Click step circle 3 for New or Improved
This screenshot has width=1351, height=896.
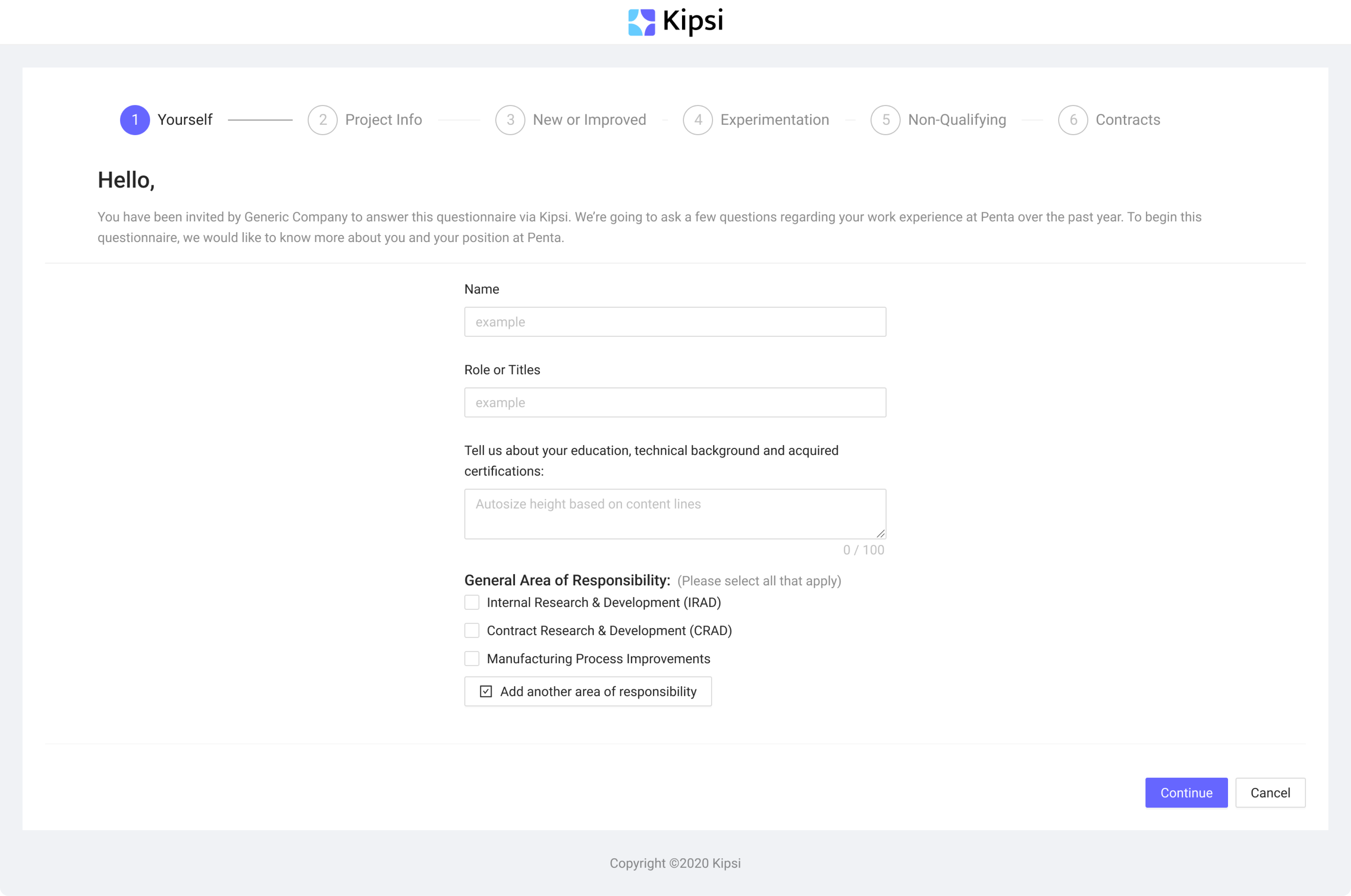tap(510, 119)
